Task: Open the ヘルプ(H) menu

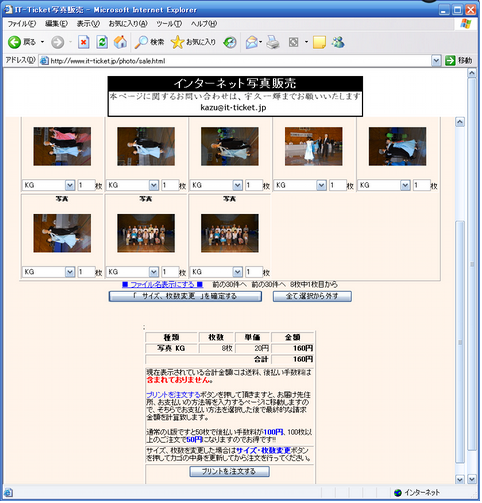Action: click(x=204, y=24)
